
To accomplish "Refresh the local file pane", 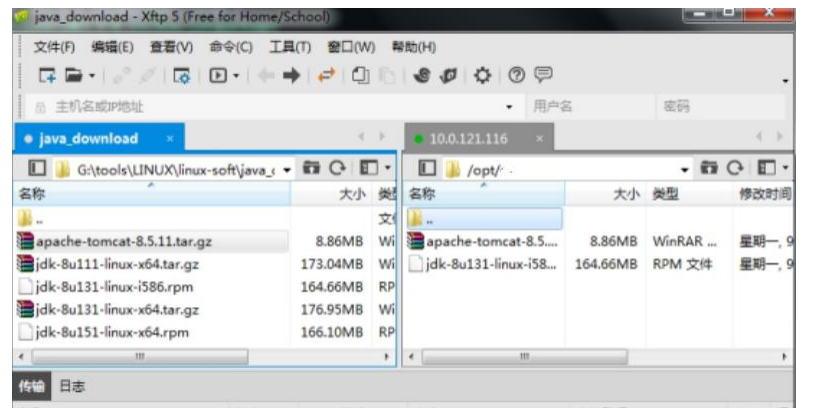I will pos(337,168).
